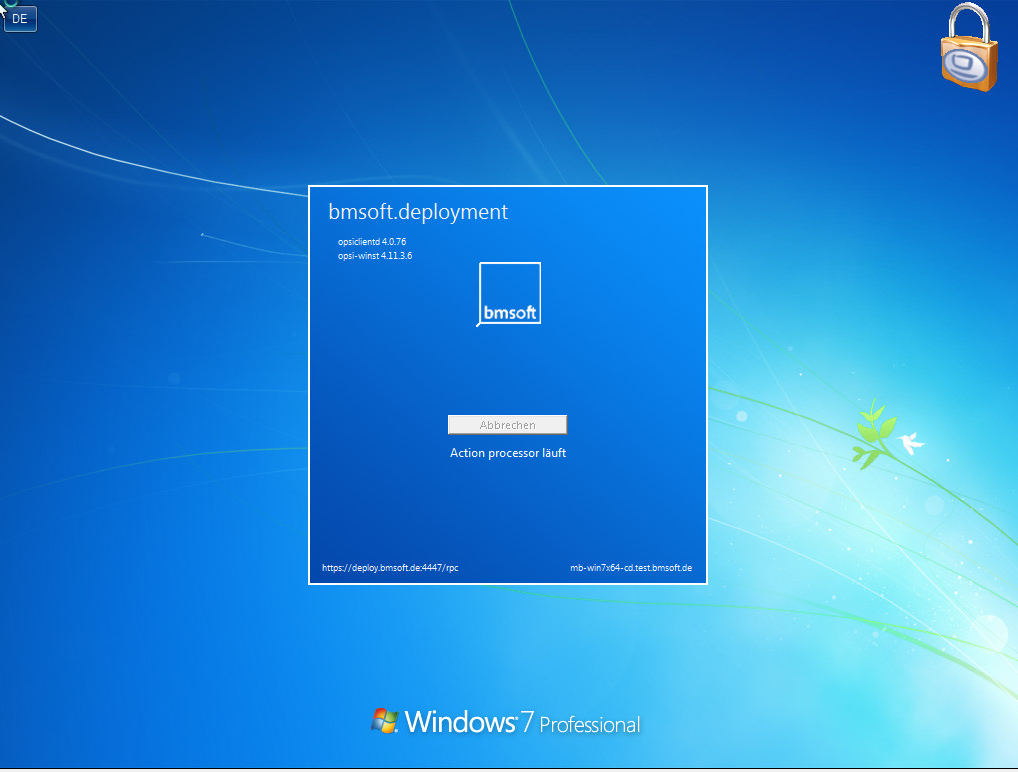Click the oval computer emblem on padlock
The image size is (1018, 772).
(967, 67)
